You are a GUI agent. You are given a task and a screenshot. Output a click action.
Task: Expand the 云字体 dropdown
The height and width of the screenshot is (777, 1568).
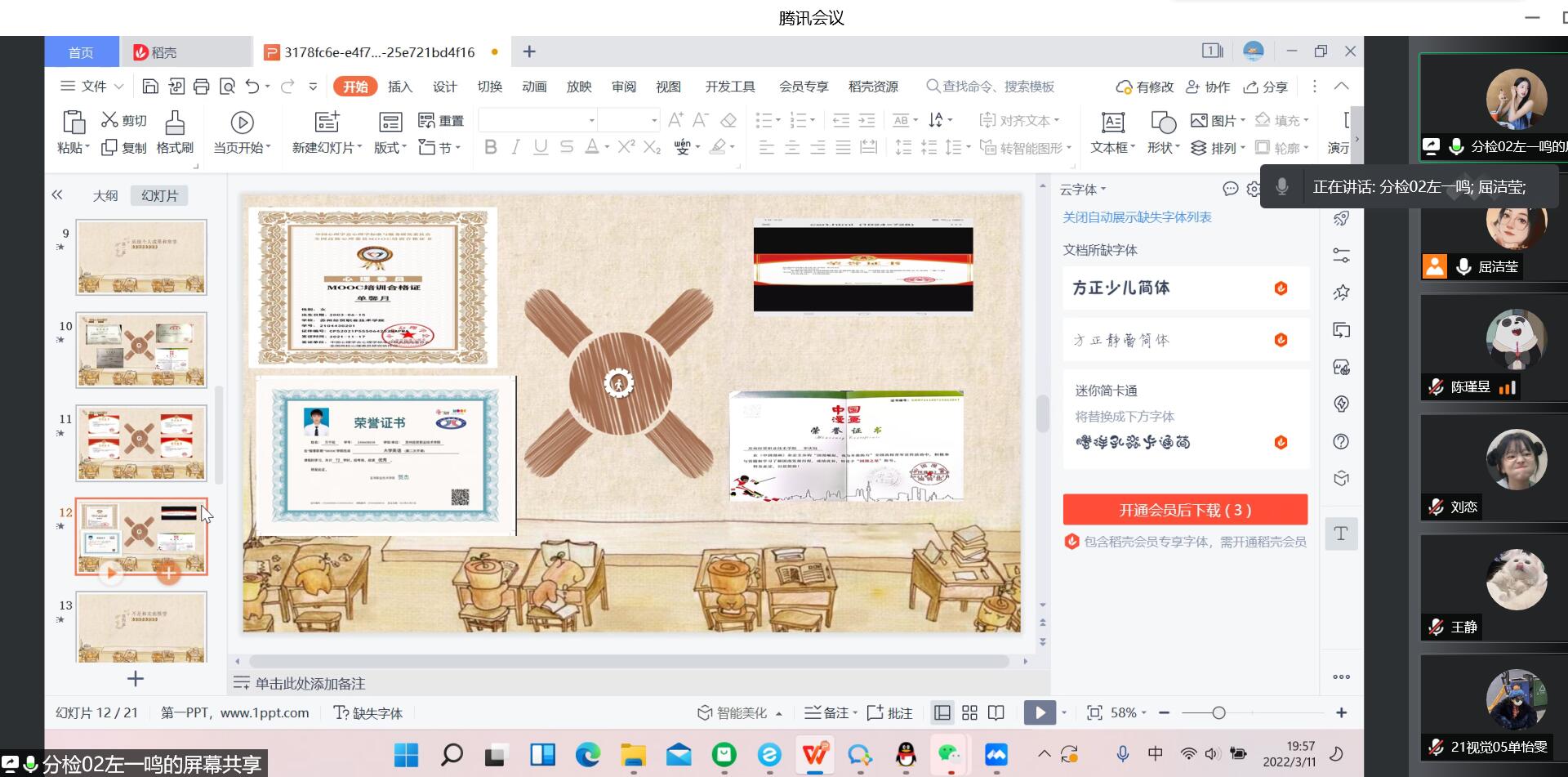(1083, 190)
